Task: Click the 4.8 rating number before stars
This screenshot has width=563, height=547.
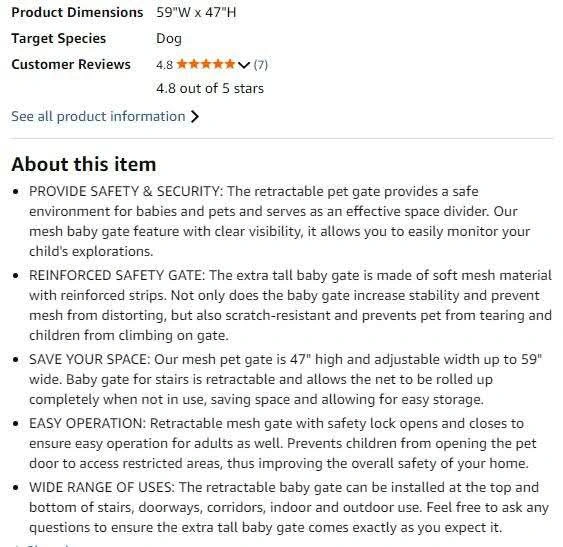Action: click(164, 65)
